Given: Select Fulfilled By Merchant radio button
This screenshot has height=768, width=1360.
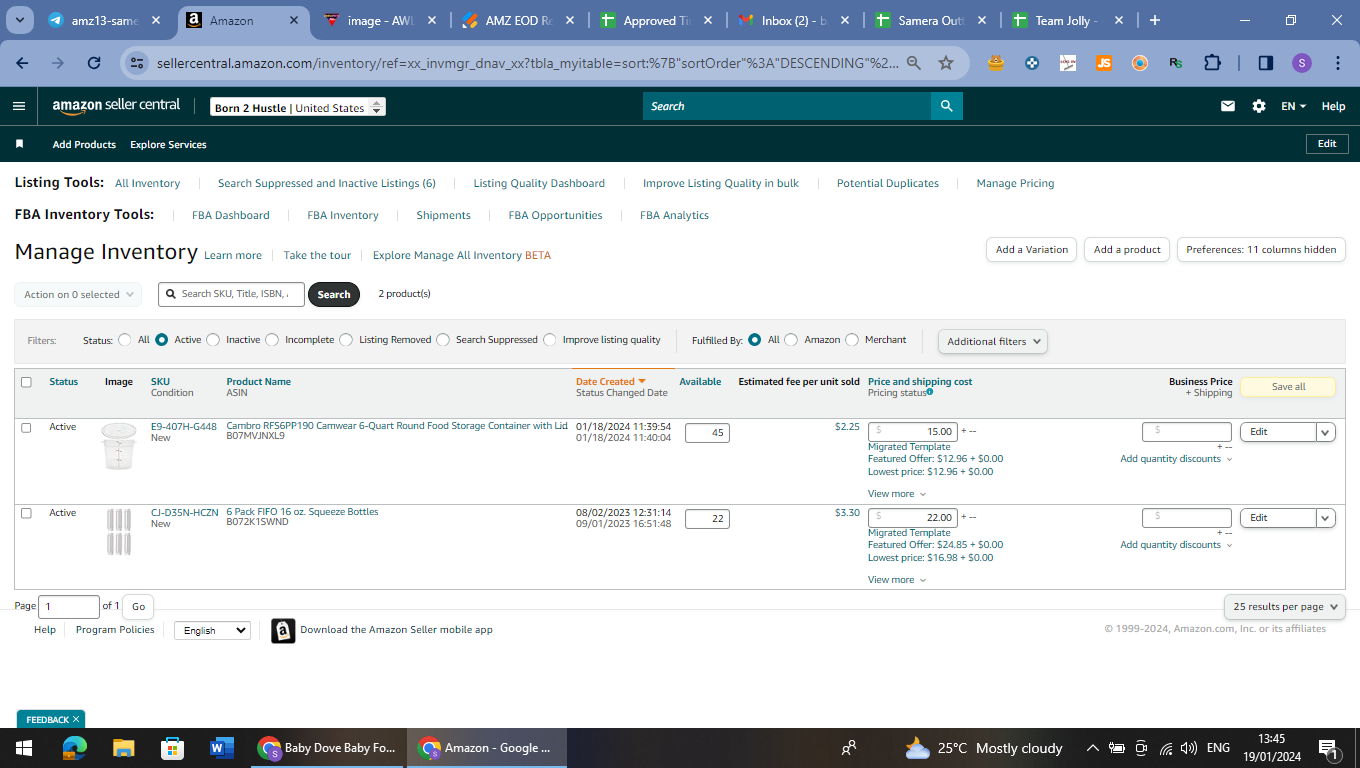Looking at the screenshot, I should click(x=852, y=340).
